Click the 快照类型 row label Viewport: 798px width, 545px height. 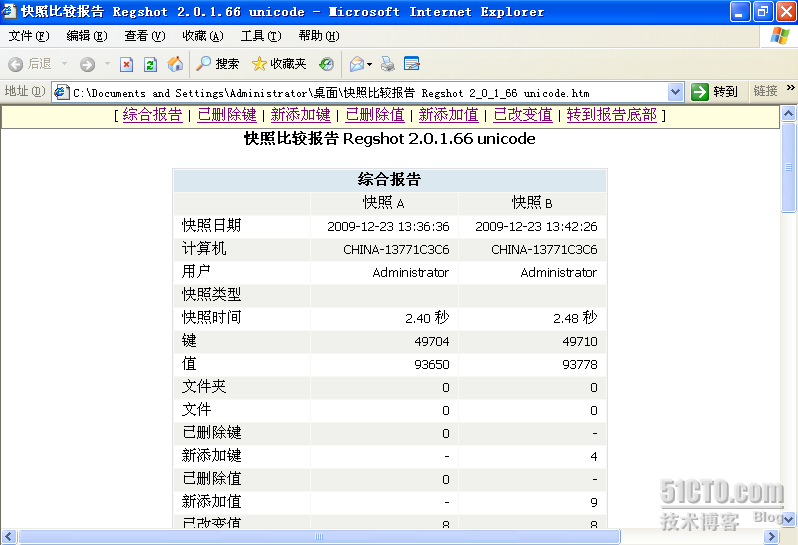(x=212, y=295)
